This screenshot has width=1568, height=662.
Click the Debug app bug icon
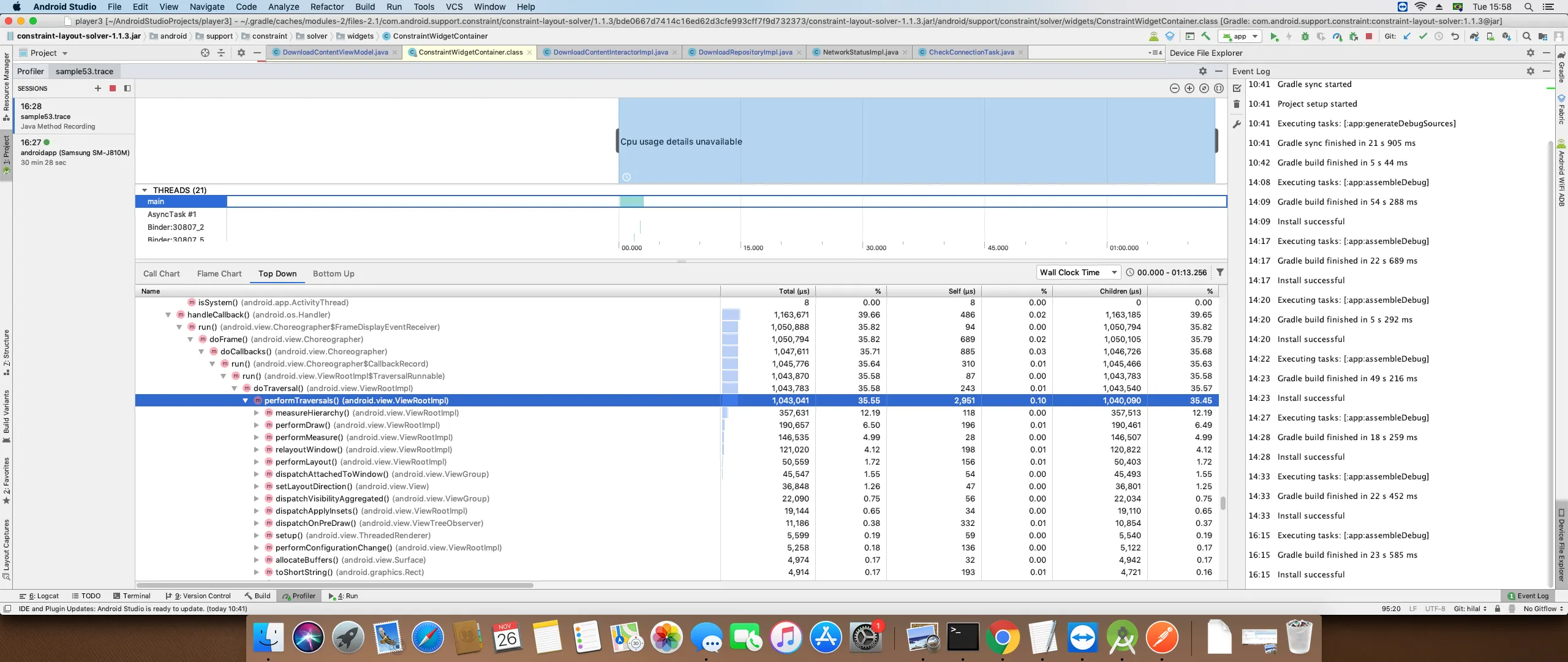click(1305, 36)
